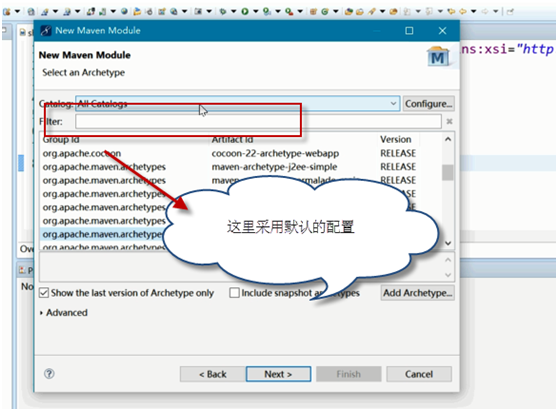Click the Open Type folder icon

click(349, 12)
